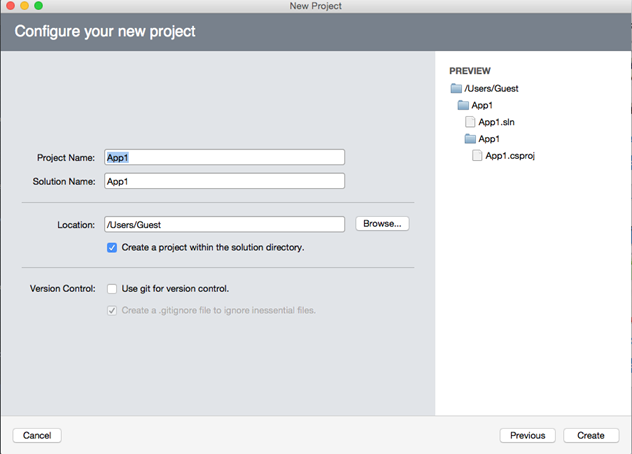Minimize the dialog using the yellow button
The image size is (632, 454).
pos(25,7)
